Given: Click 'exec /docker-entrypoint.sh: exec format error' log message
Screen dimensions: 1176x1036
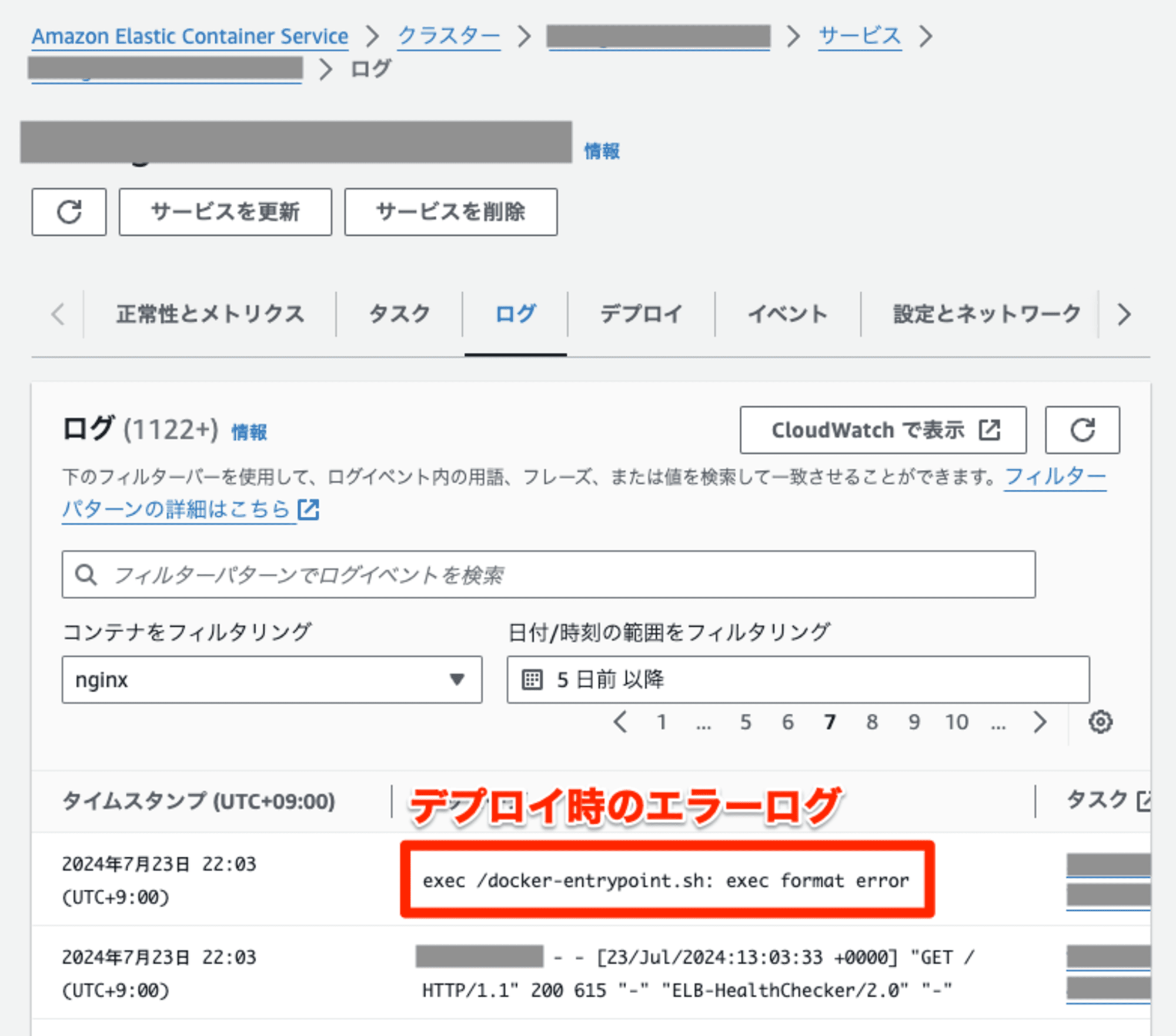Looking at the screenshot, I should click(666, 881).
